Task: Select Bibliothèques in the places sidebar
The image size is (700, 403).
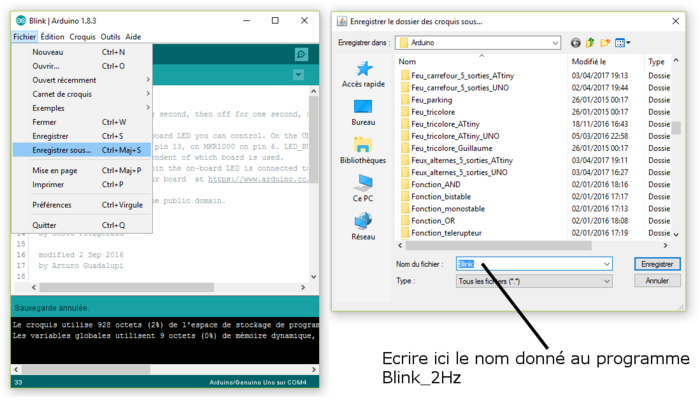Action: [x=363, y=151]
